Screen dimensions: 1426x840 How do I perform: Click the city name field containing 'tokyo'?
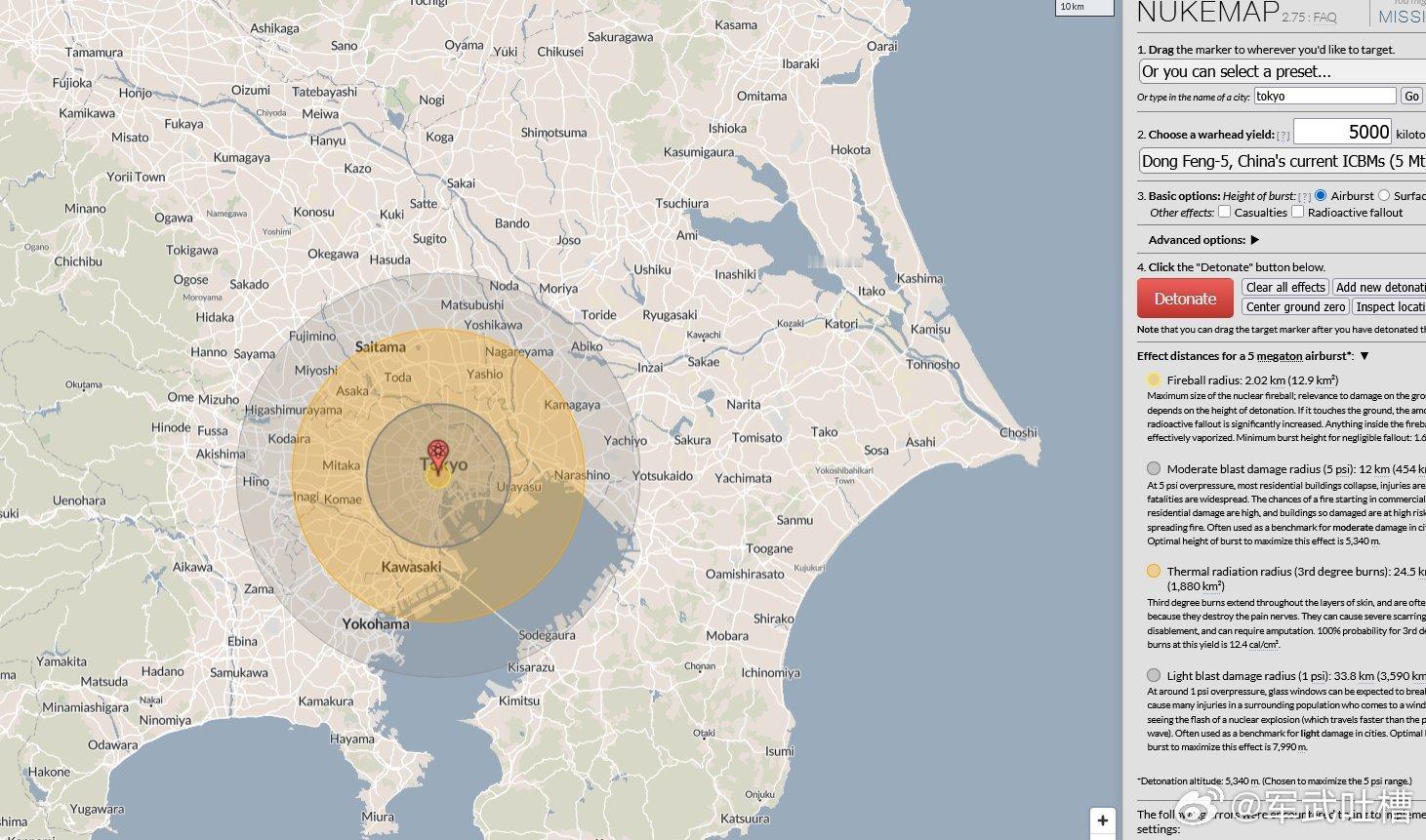point(1324,96)
